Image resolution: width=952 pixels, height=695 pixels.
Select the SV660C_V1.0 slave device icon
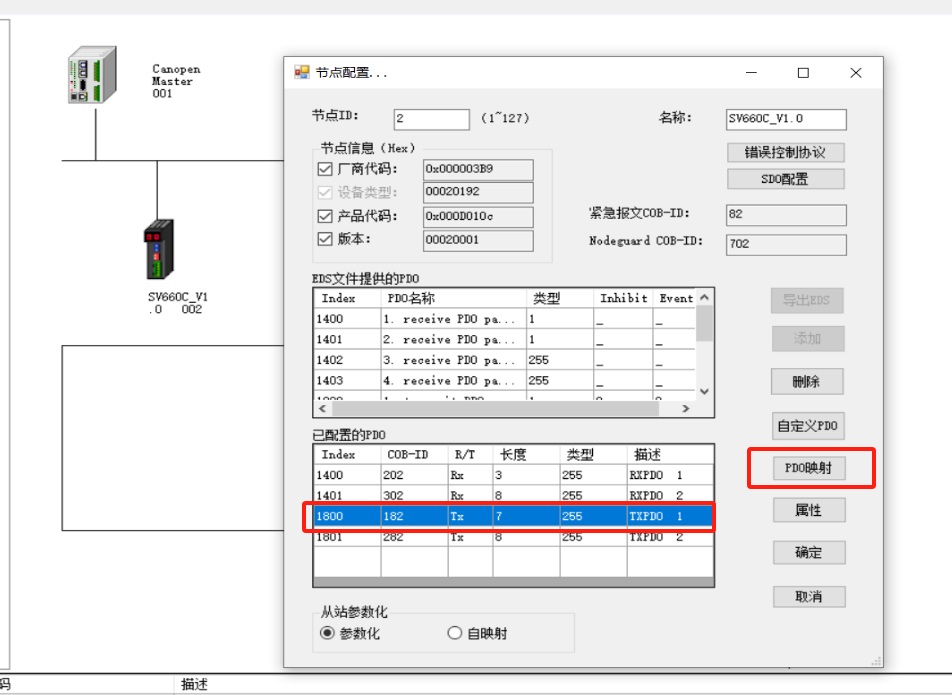[x=157, y=249]
